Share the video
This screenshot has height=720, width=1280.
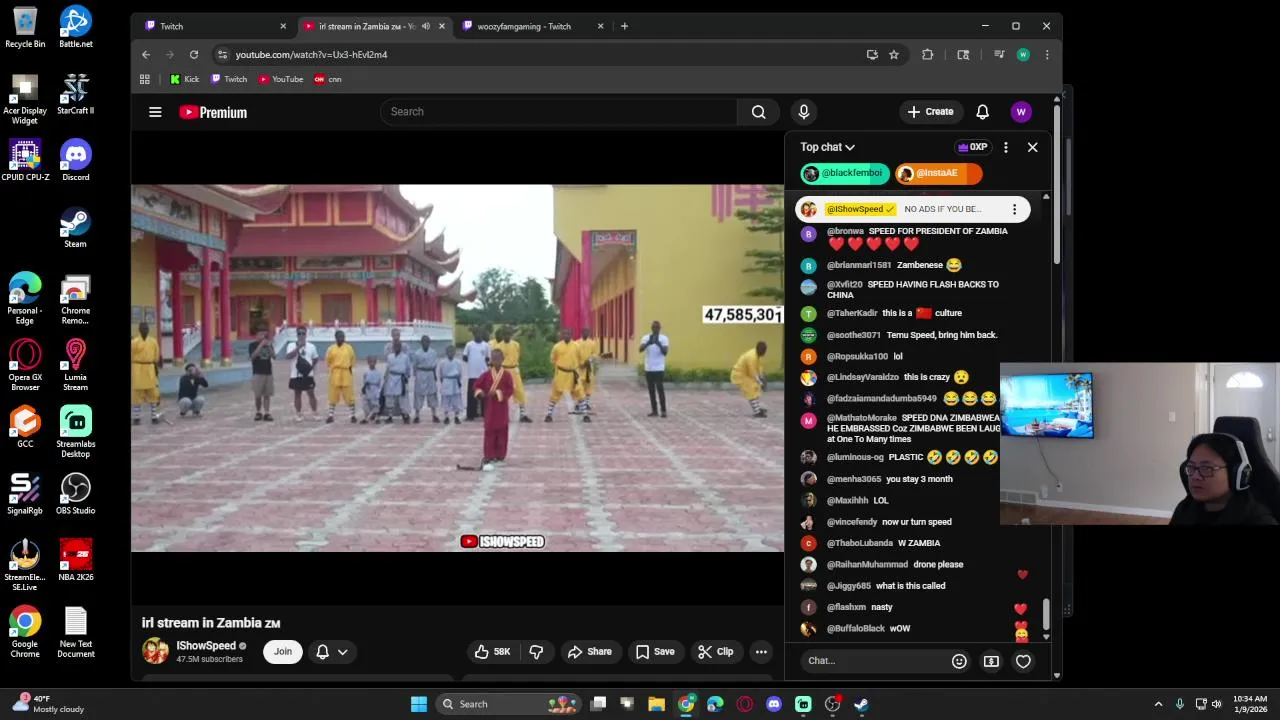tap(590, 652)
